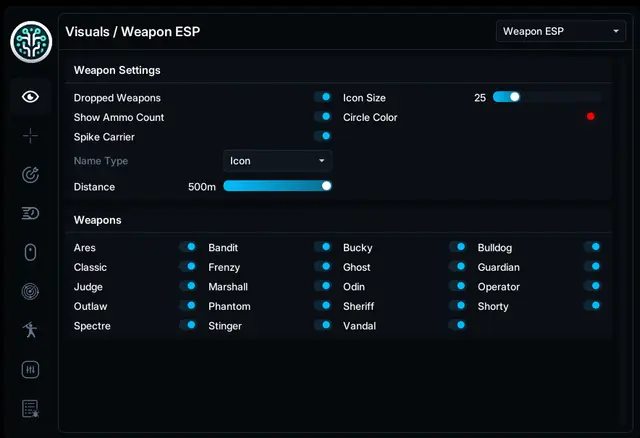Open the Weapon ESP dropdown at top right
Screen dimensions: 640x438
pyautogui.click(x=561, y=31)
